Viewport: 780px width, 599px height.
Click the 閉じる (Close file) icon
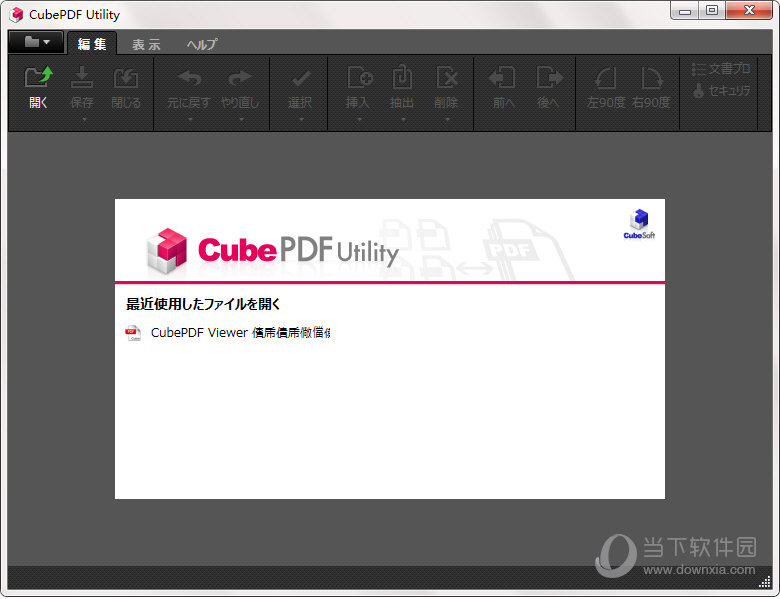pos(126,78)
